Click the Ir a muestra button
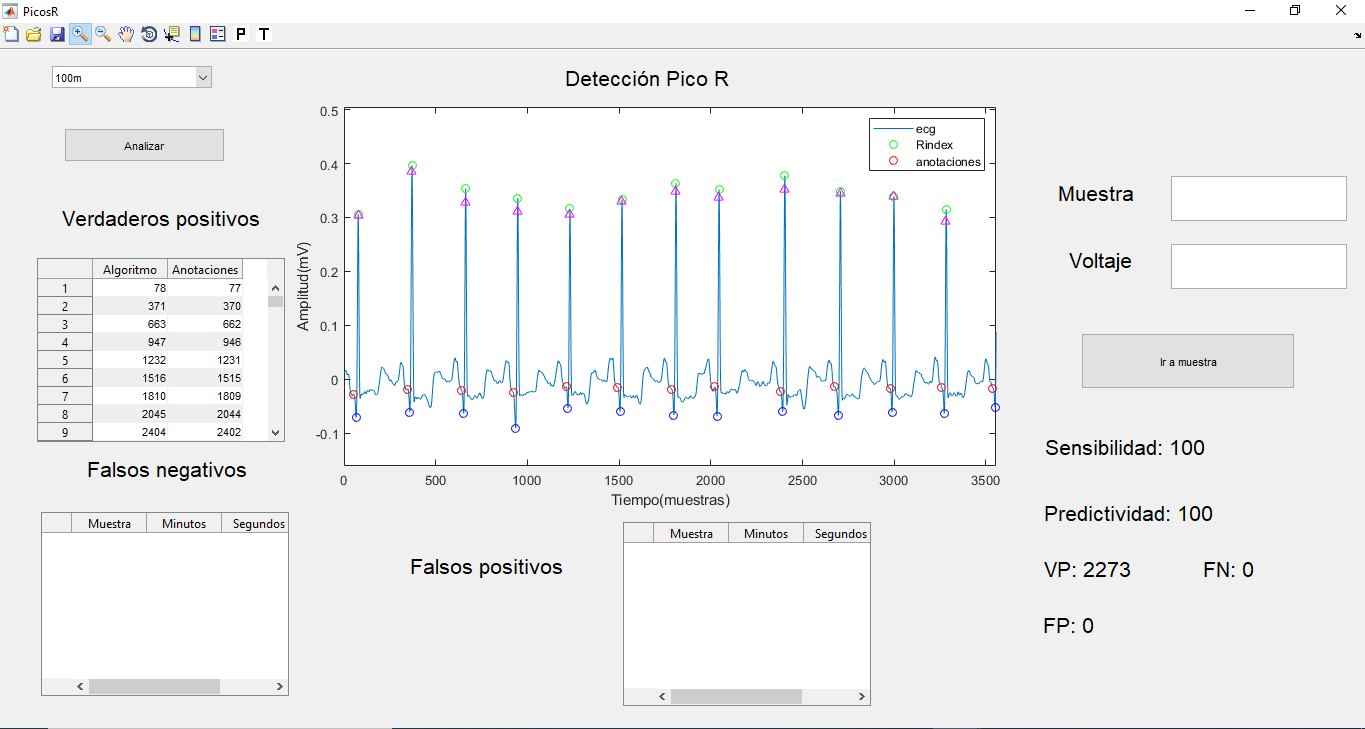The image size is (1365, 729). click(x=1188, y=361)
